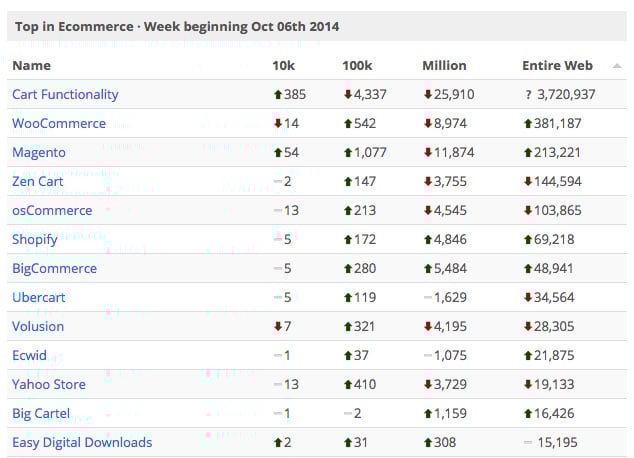Select the value 19,133 in Yahoo Store row

click(x=554, y=384)
